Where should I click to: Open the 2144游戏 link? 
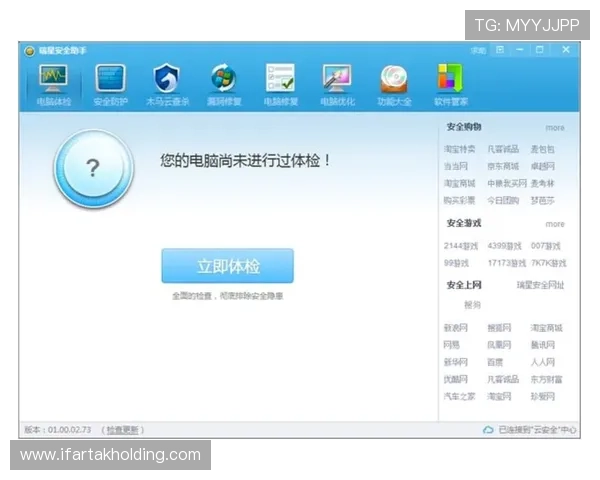tap(461, 246)
